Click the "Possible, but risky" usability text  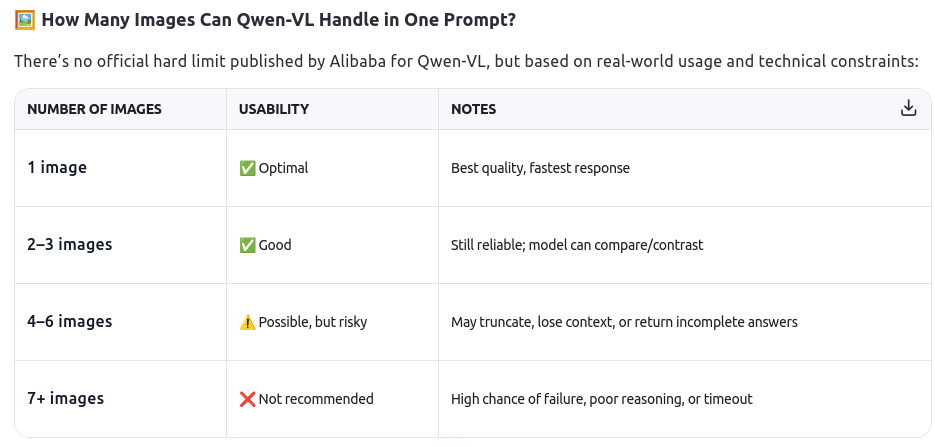pos(313,322)
